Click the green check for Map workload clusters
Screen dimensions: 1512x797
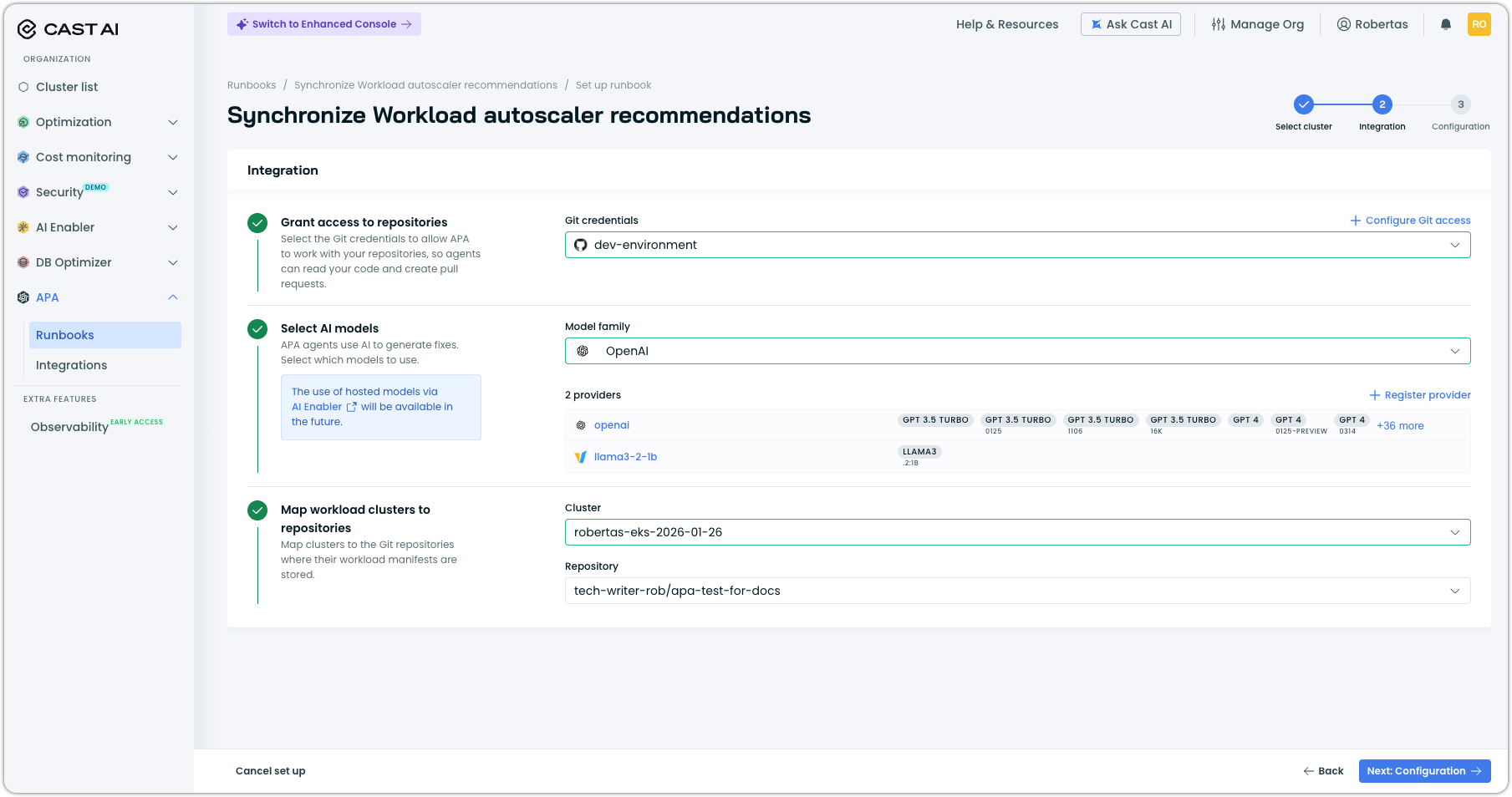257,510
